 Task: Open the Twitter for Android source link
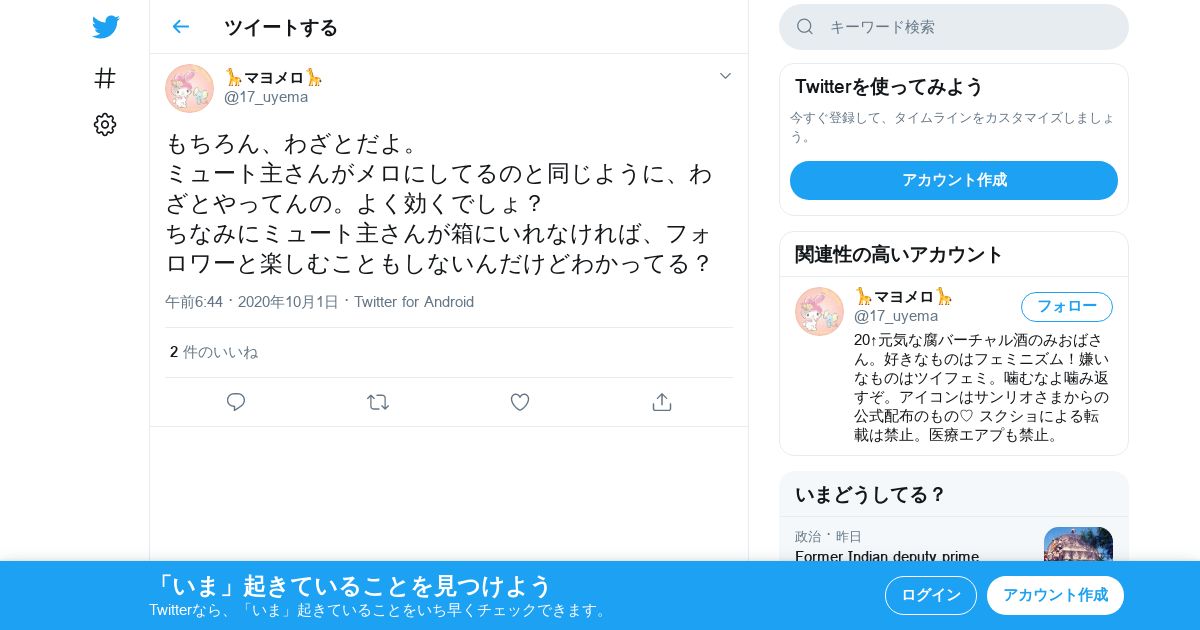click(x=414, y=302)
